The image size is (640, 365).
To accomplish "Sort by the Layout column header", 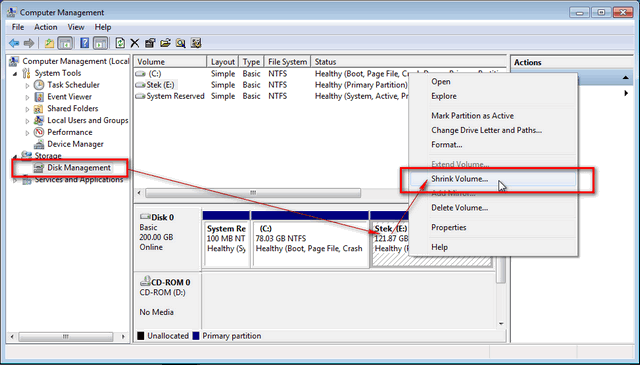I will (x=223, y=62).
